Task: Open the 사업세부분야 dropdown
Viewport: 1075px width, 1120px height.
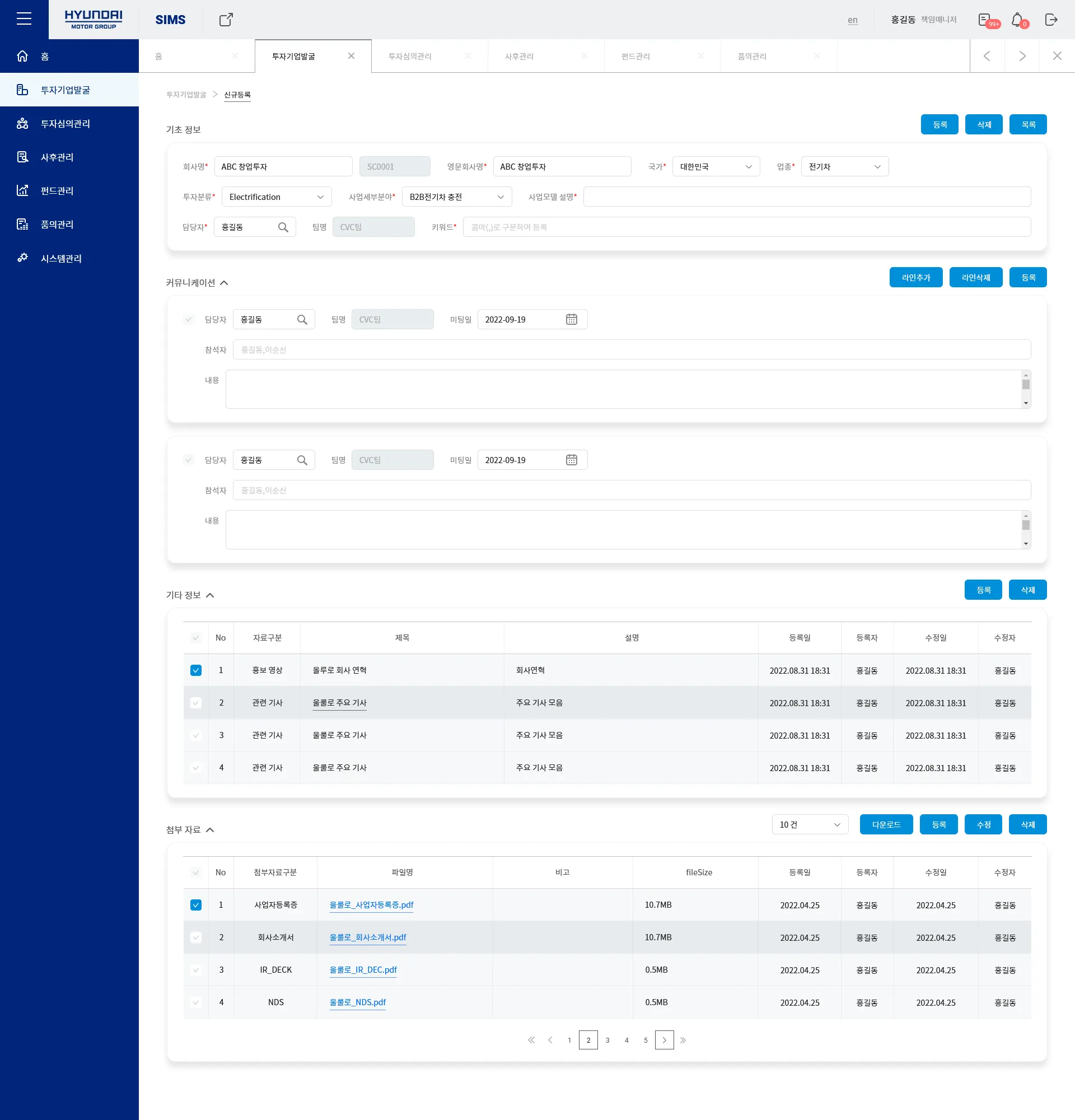Action: pyautogui.click(x=457, y=197)
